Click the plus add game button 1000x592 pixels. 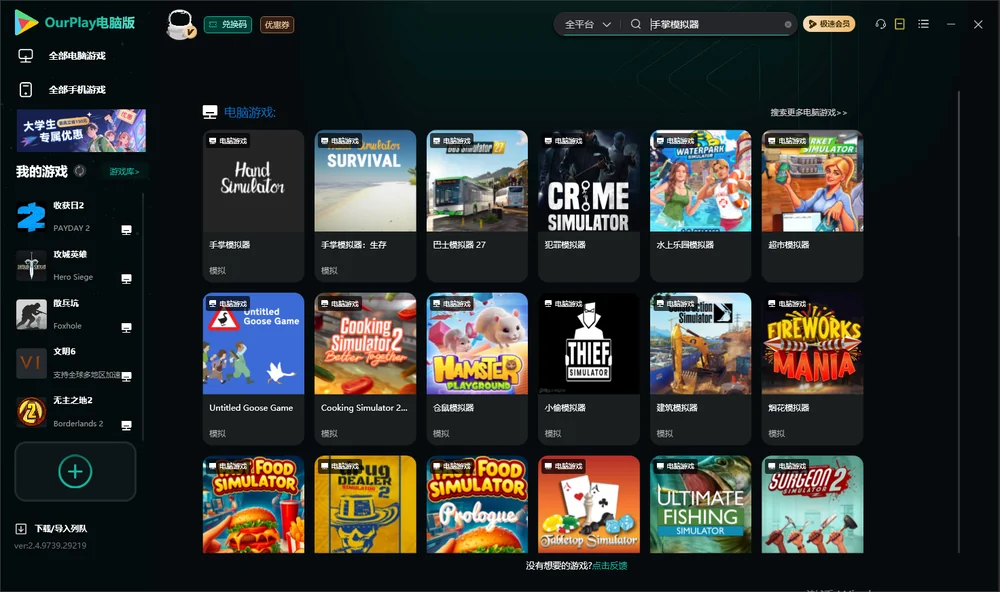coord(75,471)
